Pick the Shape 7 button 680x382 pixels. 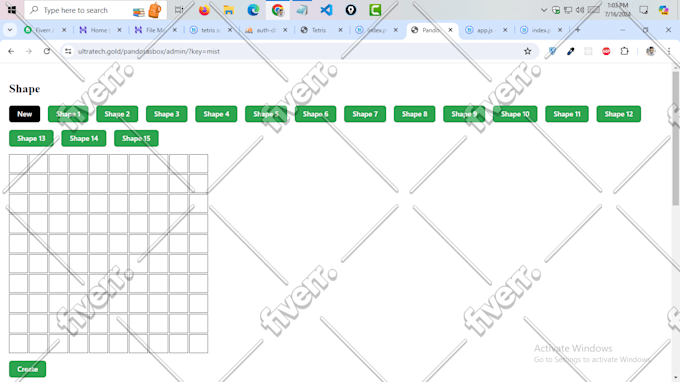pos(365,114)
